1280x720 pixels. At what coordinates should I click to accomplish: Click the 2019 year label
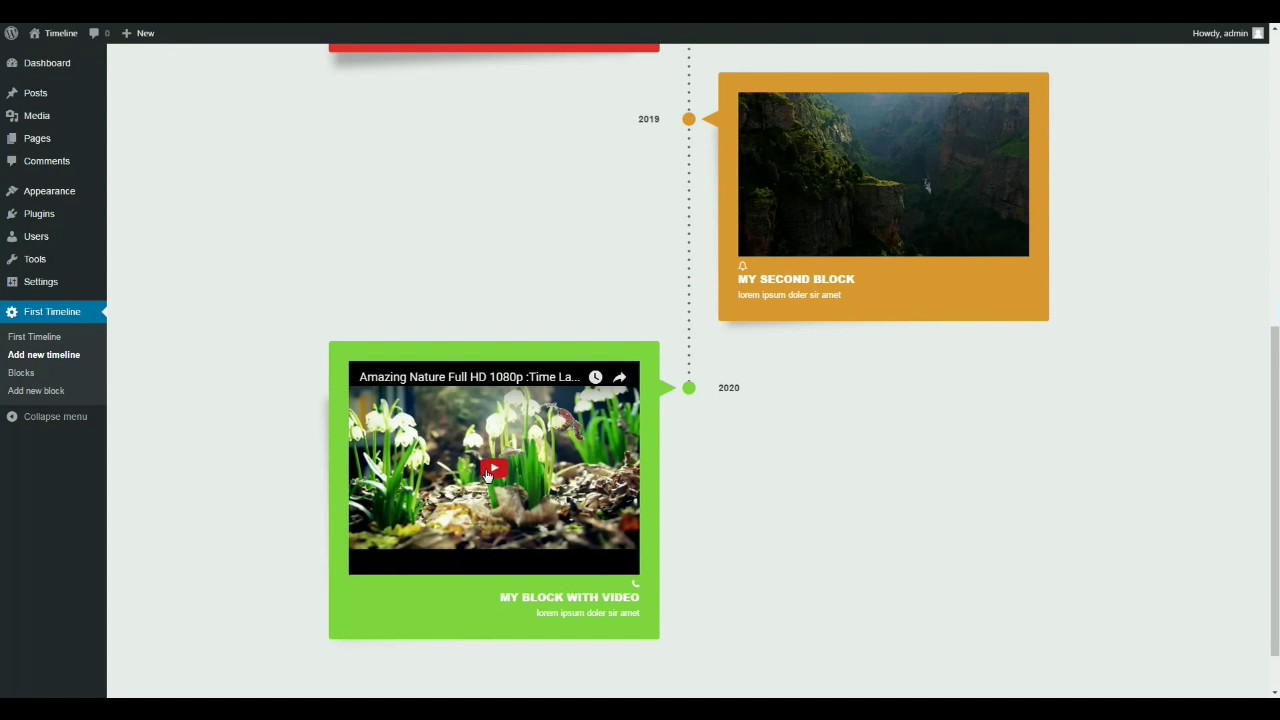(649, 119)
